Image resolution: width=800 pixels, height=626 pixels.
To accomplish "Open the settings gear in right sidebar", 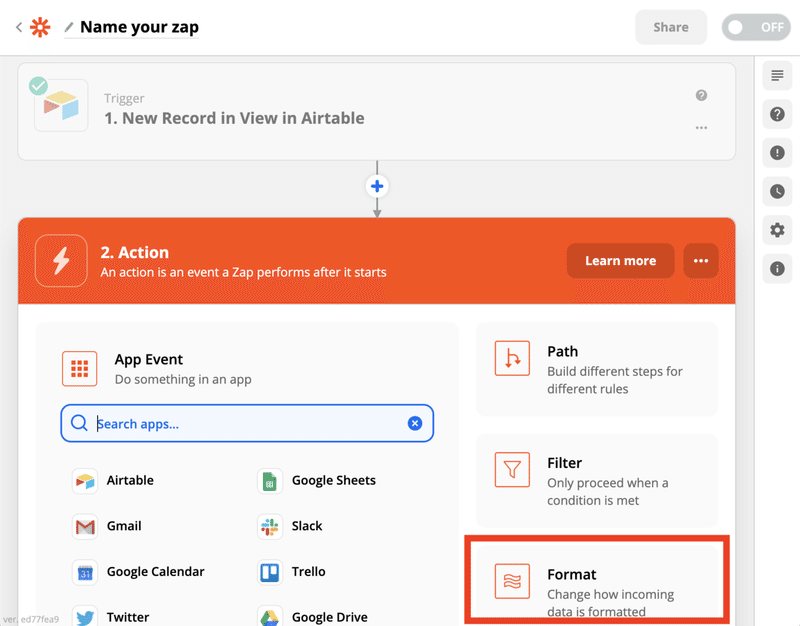I will point(777,230).
